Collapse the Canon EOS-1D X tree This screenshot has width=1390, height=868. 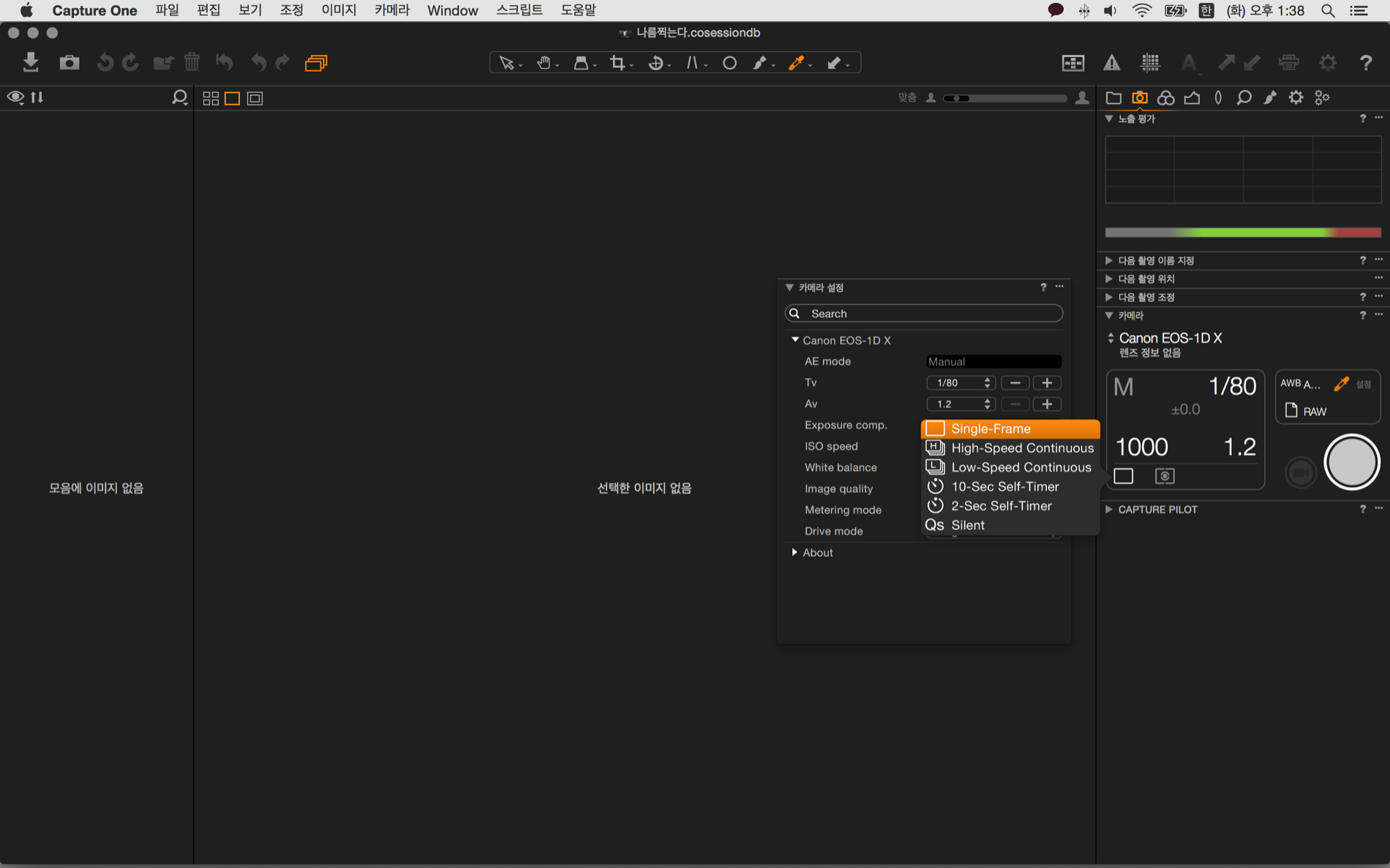795,340
